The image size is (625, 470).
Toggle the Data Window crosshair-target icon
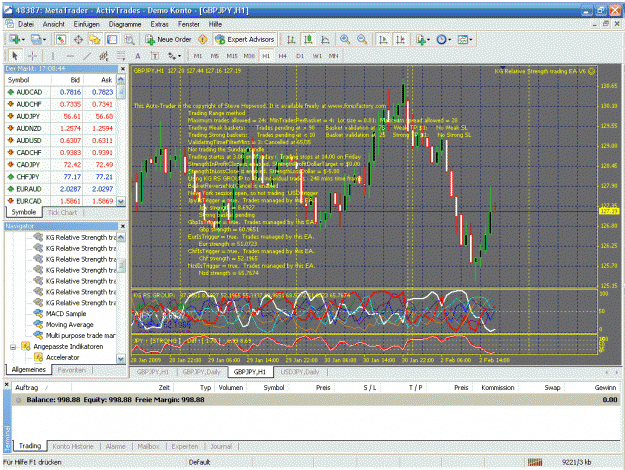[x=78, y=39]
